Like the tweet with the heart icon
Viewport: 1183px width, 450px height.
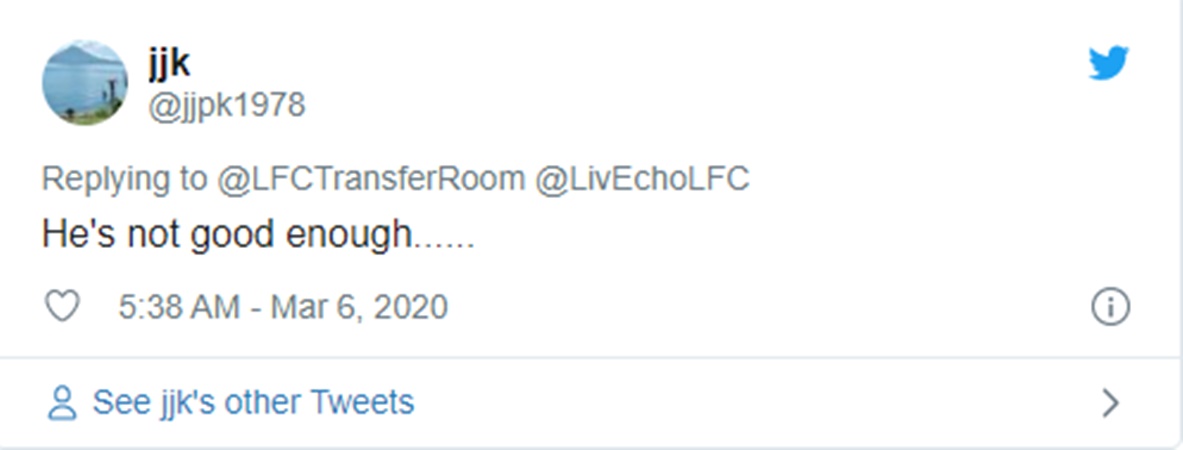pos(62,307)
